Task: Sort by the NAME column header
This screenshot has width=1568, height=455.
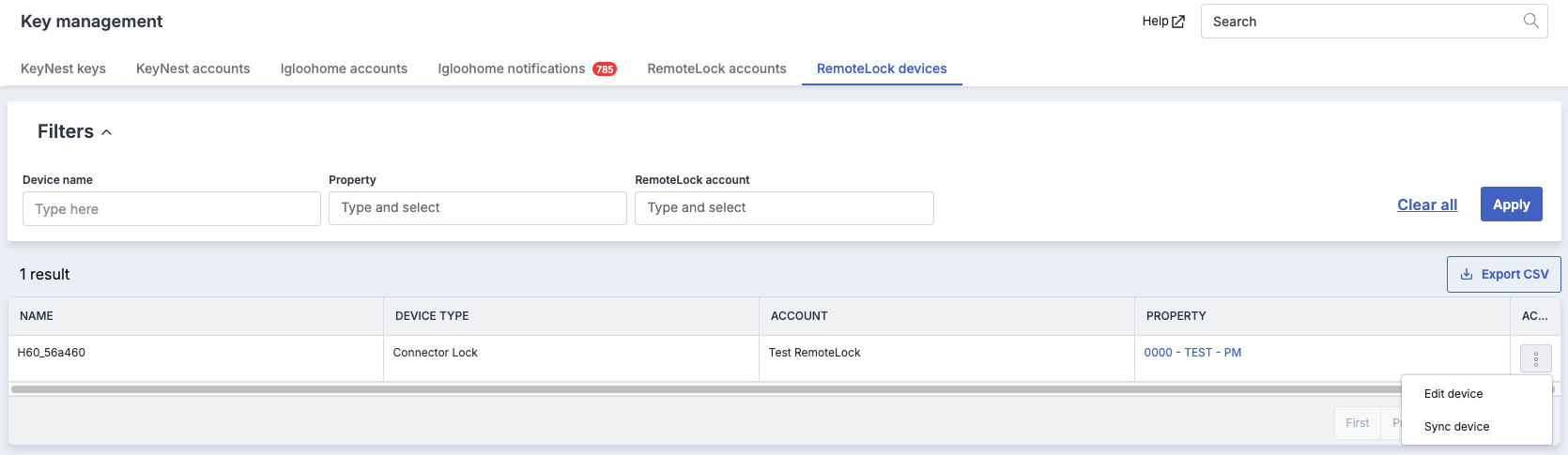Action: 37,316
